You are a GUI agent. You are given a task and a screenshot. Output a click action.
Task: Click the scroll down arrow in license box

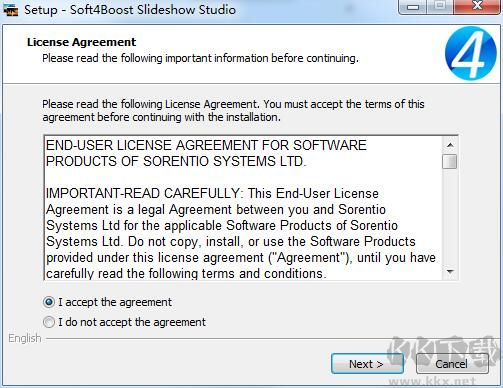point(450,272)
